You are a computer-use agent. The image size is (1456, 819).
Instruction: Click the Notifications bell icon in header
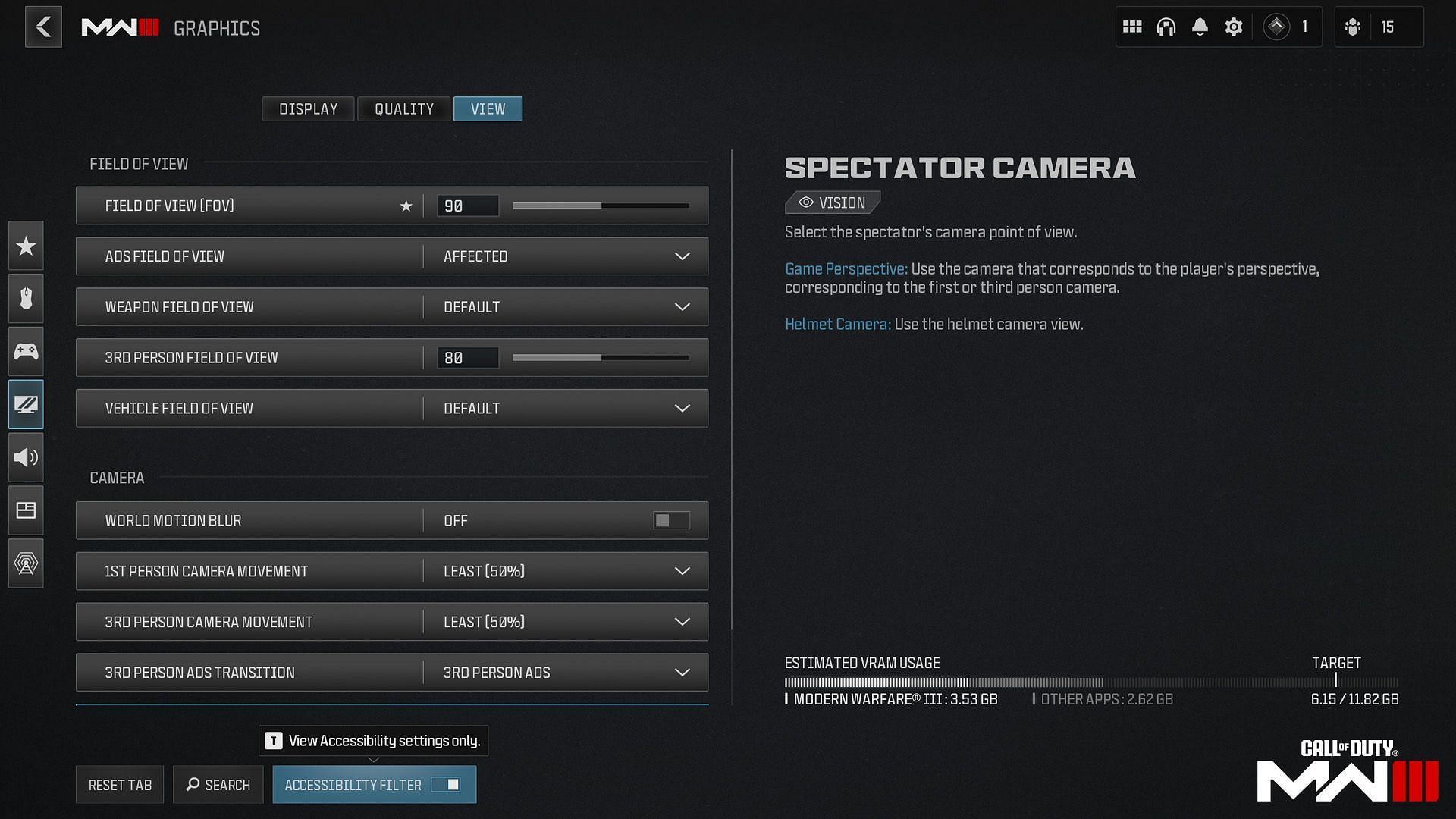click(1199, 26)
